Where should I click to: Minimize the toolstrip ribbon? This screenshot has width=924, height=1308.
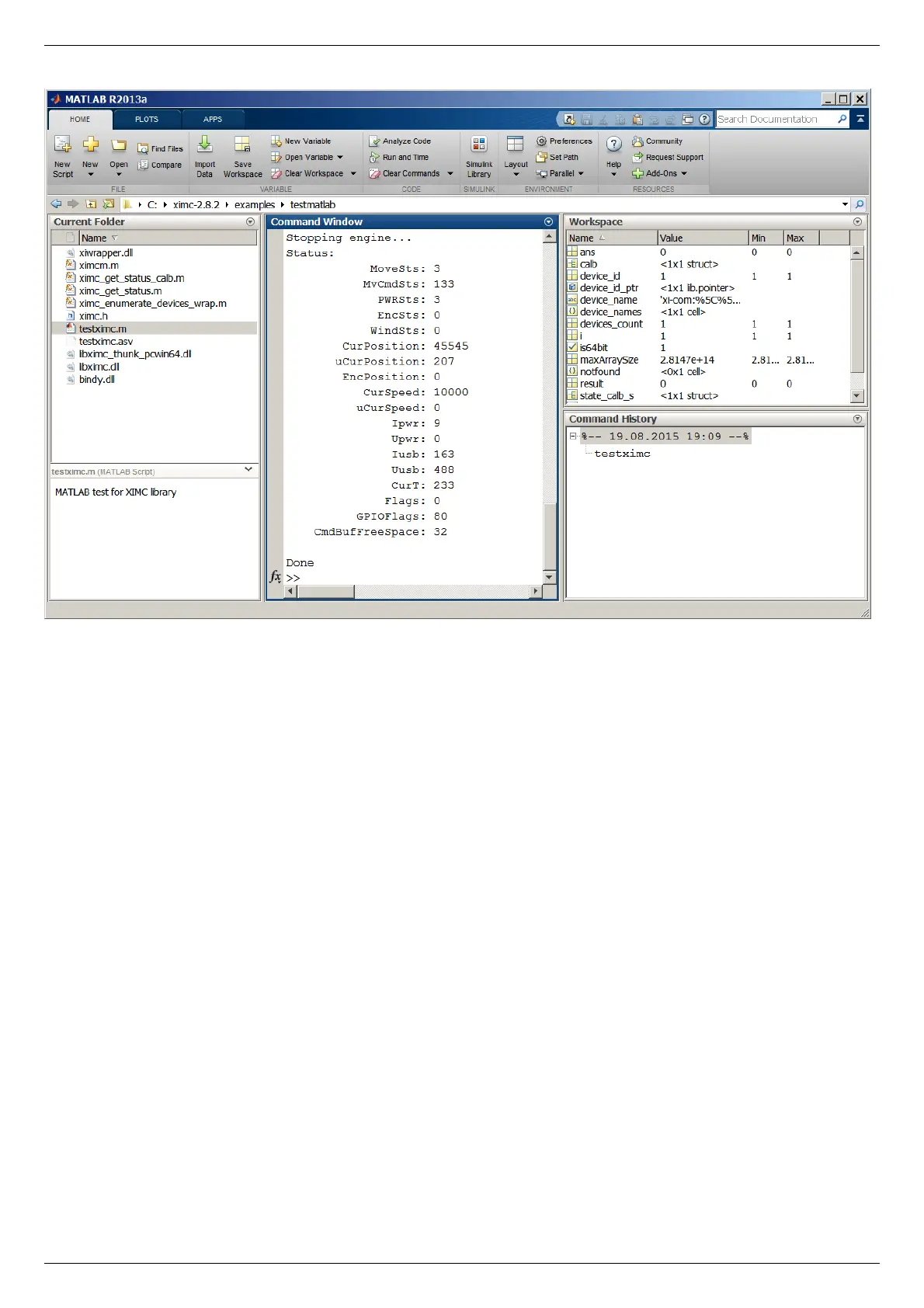860,120
